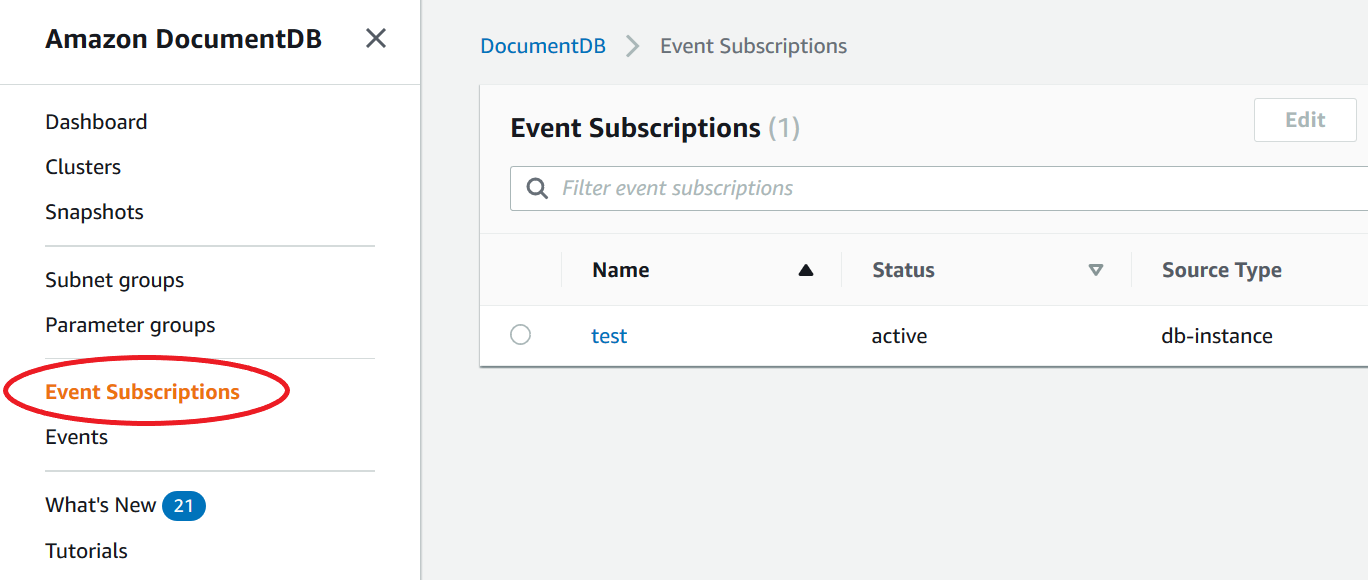The image size is (1368, 580).
Task: Click the Edit button
Action: [x=1304, y=119]
